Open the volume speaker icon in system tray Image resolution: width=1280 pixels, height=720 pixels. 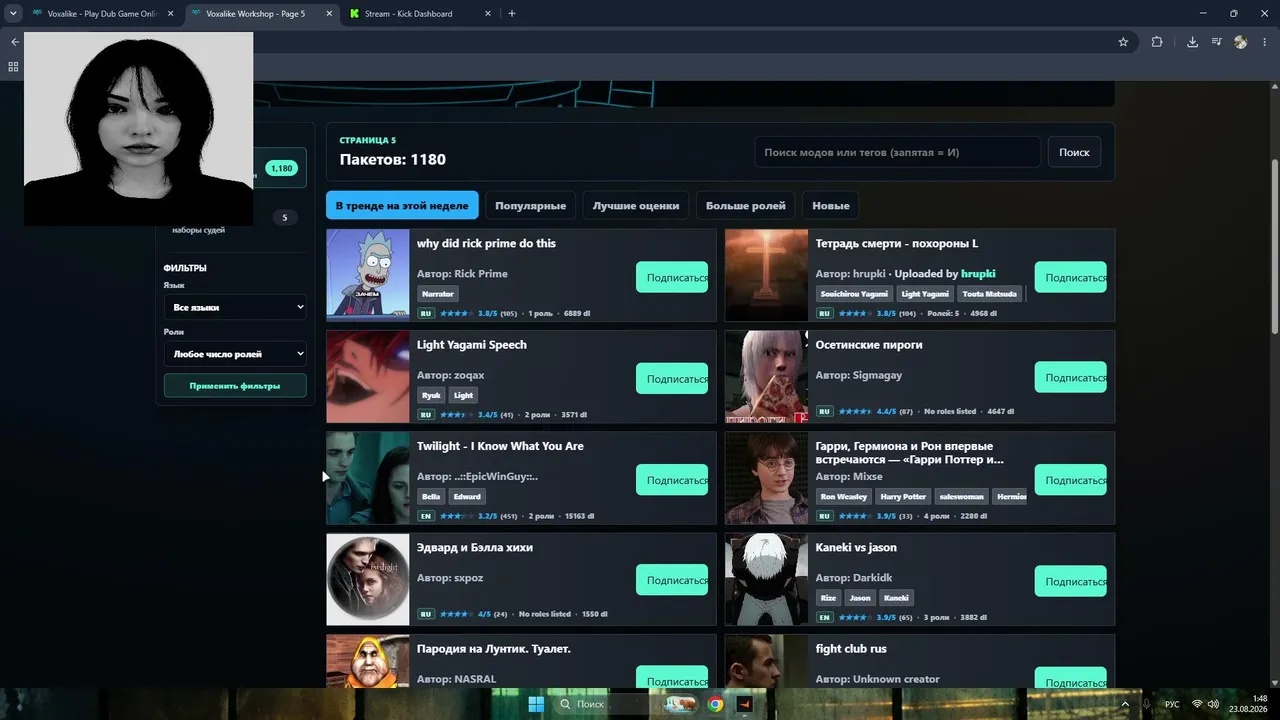point(1213,704)
